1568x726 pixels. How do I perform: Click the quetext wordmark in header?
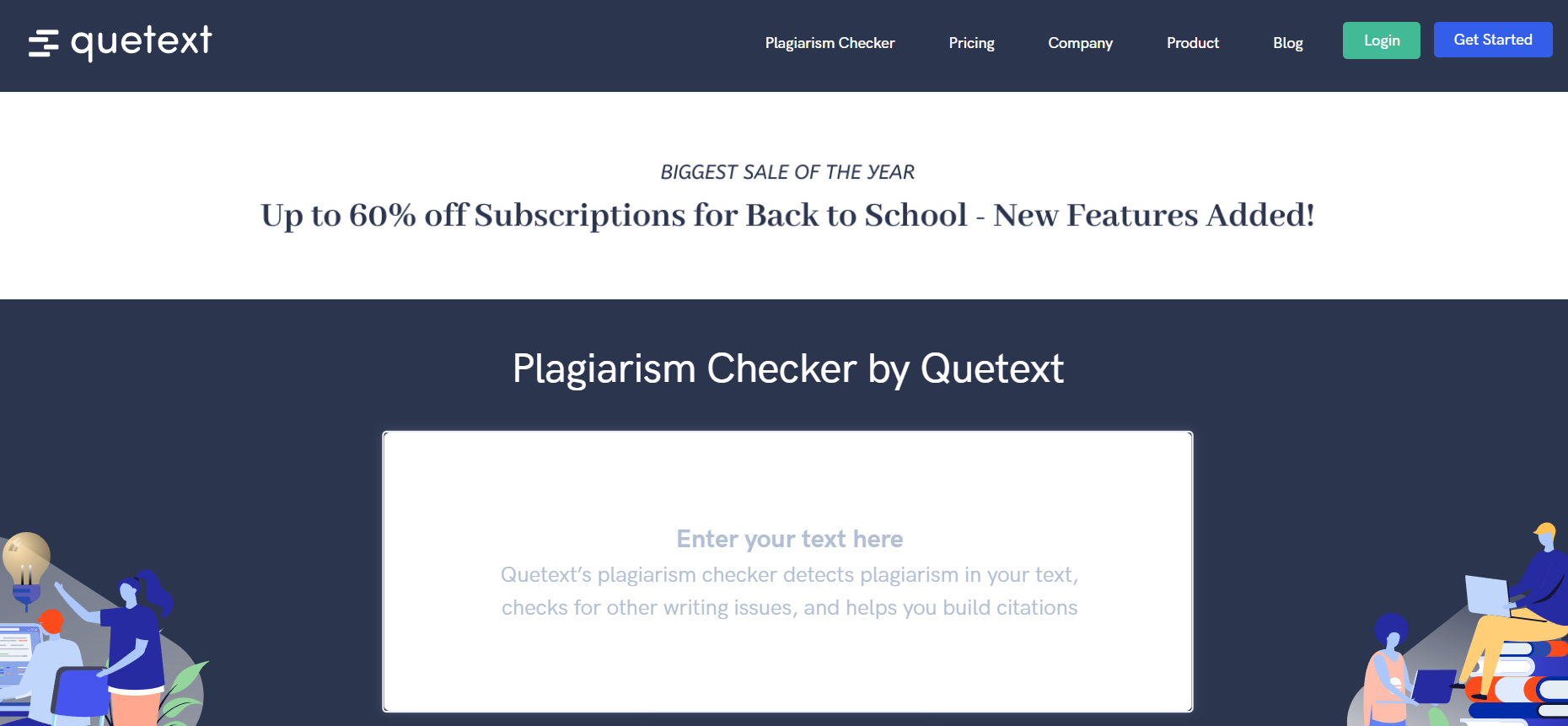pyautogui.click(x=142, y=41)
